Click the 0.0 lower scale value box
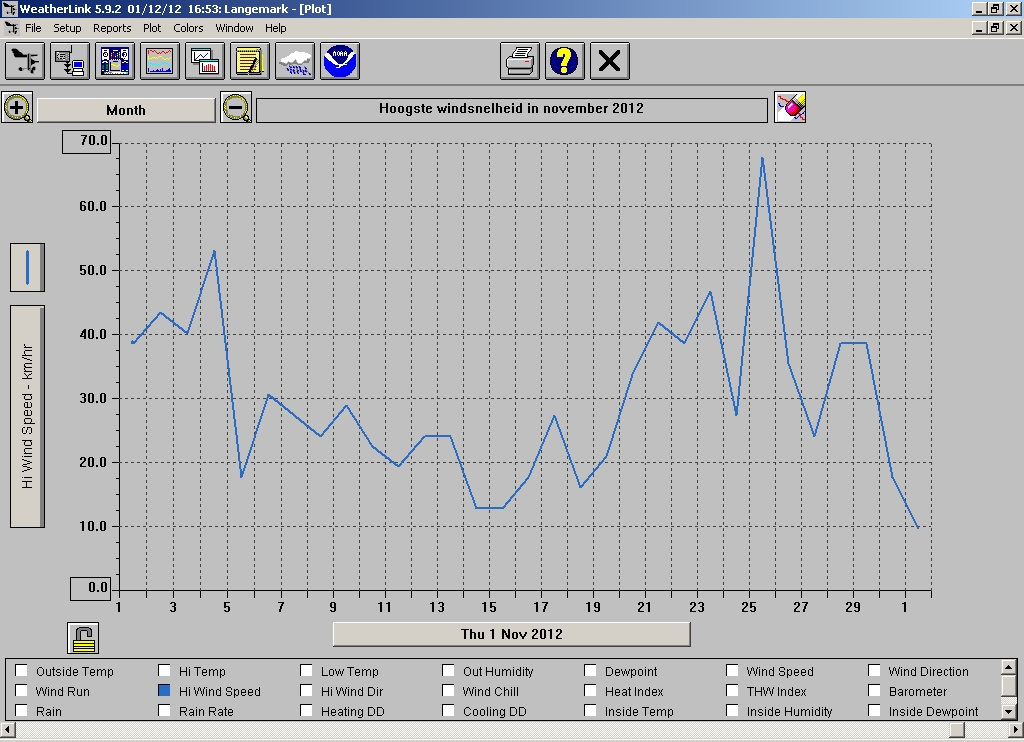This screenshot has width=1024, height=742. (91, 589)
